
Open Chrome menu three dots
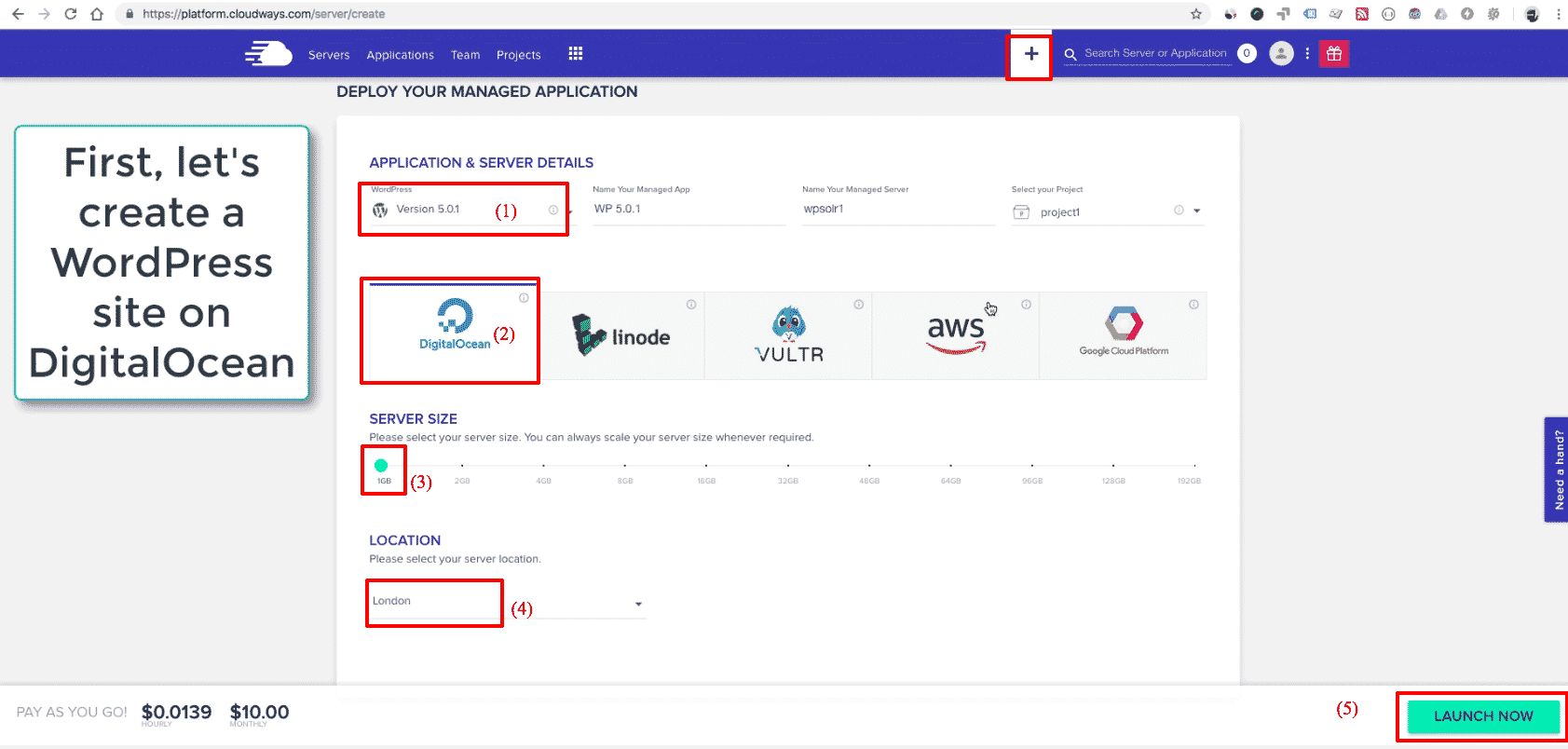(1558, 14)
